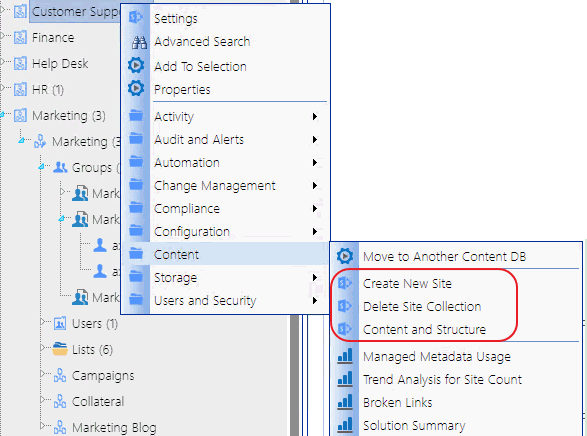Viewport: 587px width, 436px height.
Task: Click the Lists folder icon in tree
Action: click(60, 349)
